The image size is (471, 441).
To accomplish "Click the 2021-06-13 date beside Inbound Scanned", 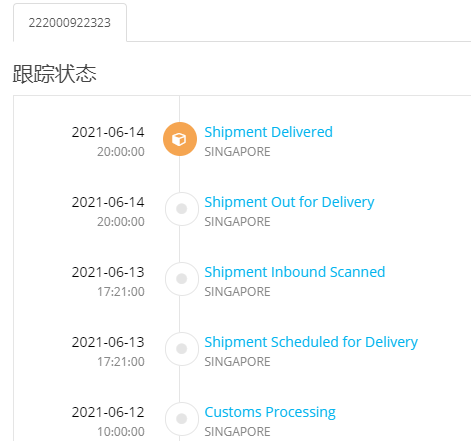I will (108, 272).
